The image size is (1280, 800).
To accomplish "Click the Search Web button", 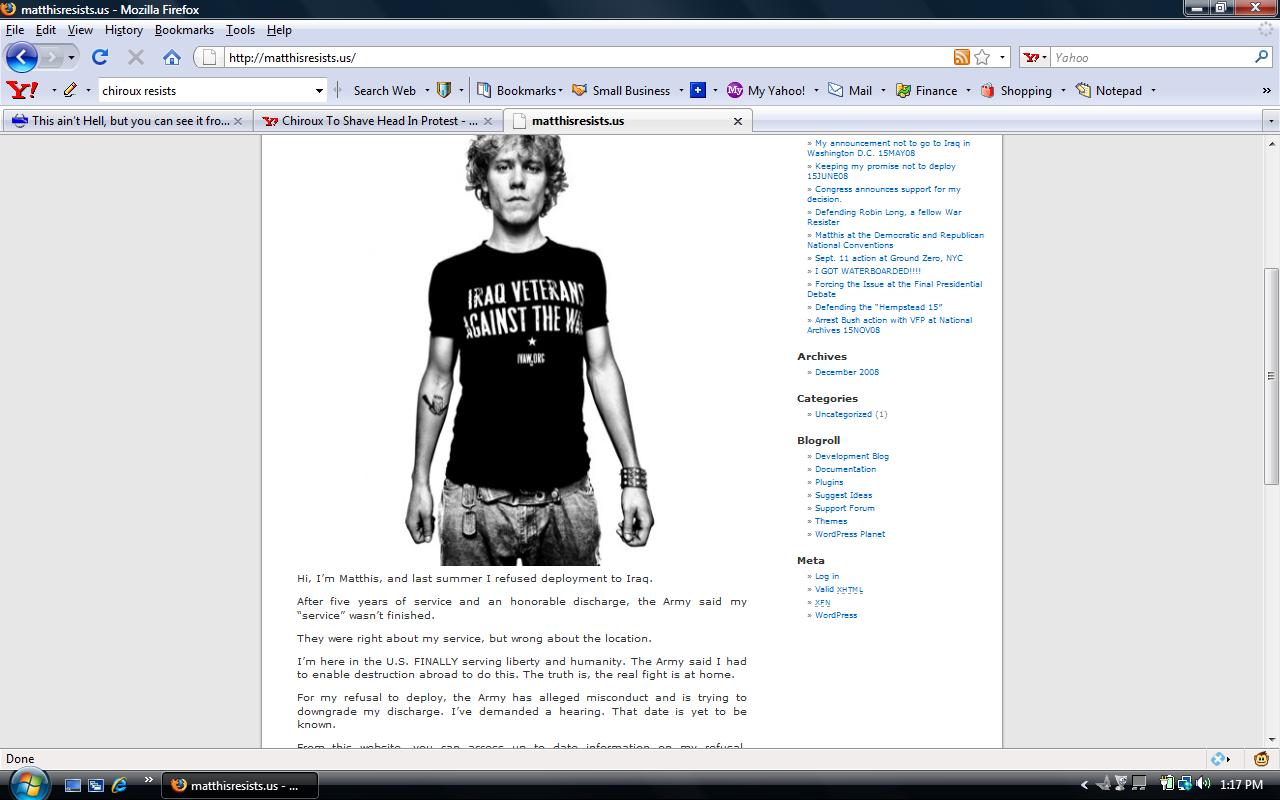I will (x=384, y=90).
